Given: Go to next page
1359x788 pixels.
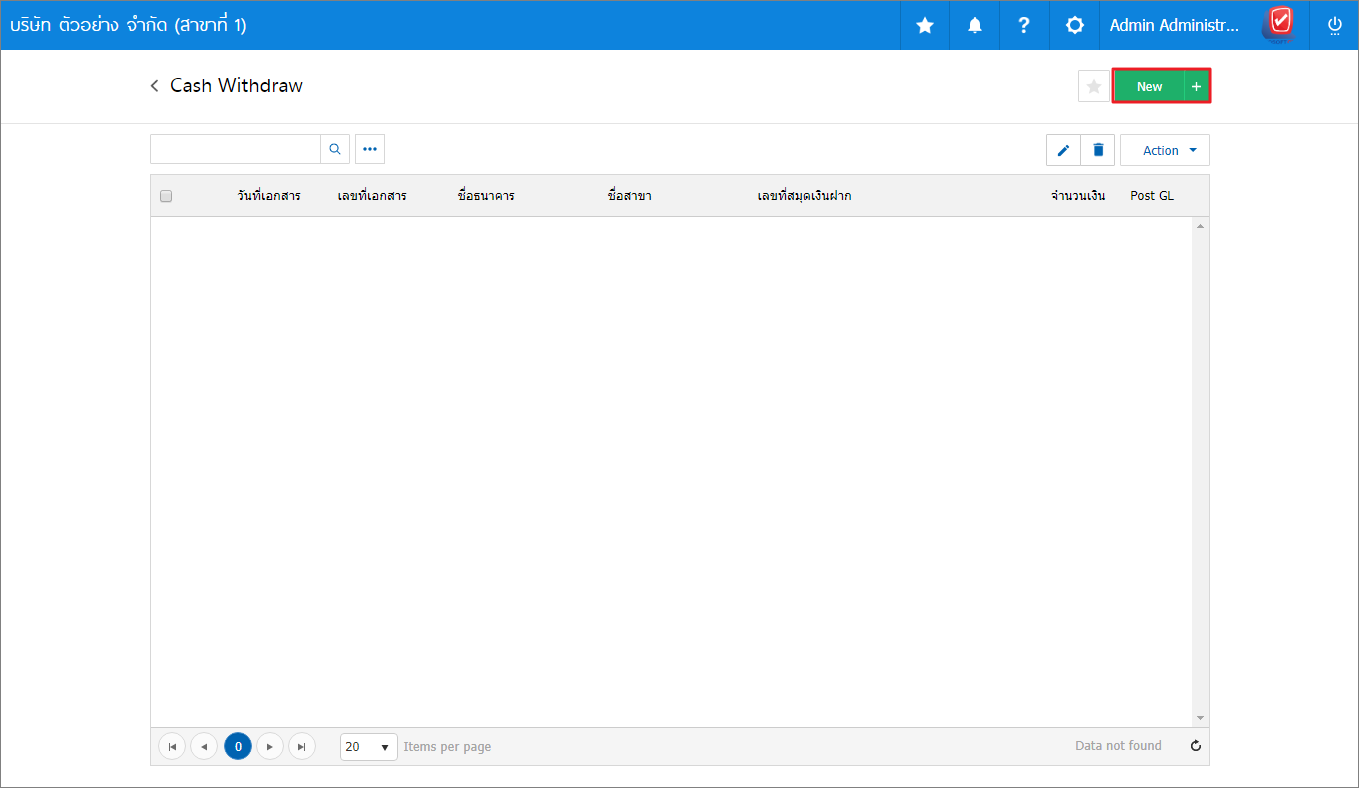Looking at the screenshot, I should coord(270,747).
